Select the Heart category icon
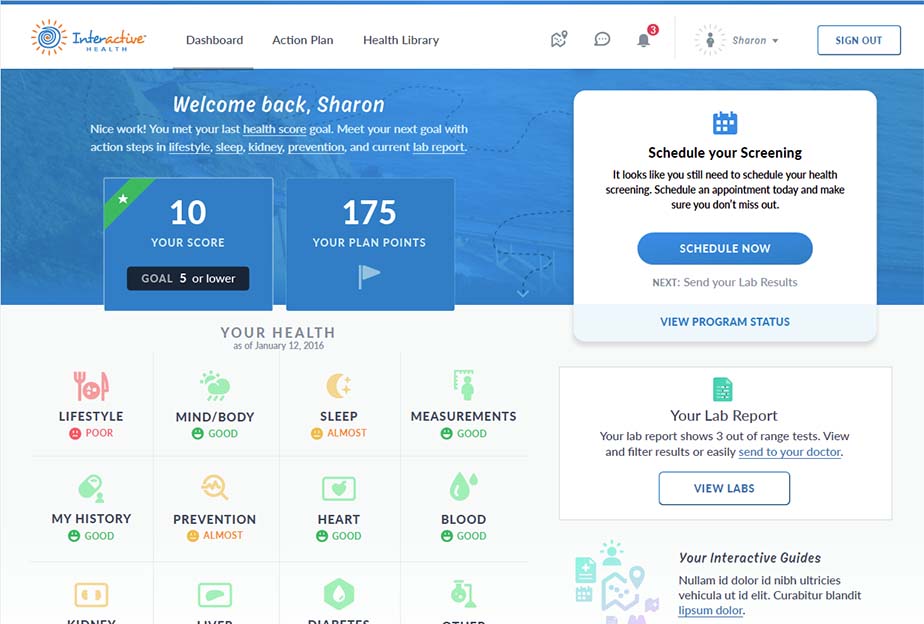Image resolution: width=924 pixels, height=624 pixels. click(x=338, y=488)
